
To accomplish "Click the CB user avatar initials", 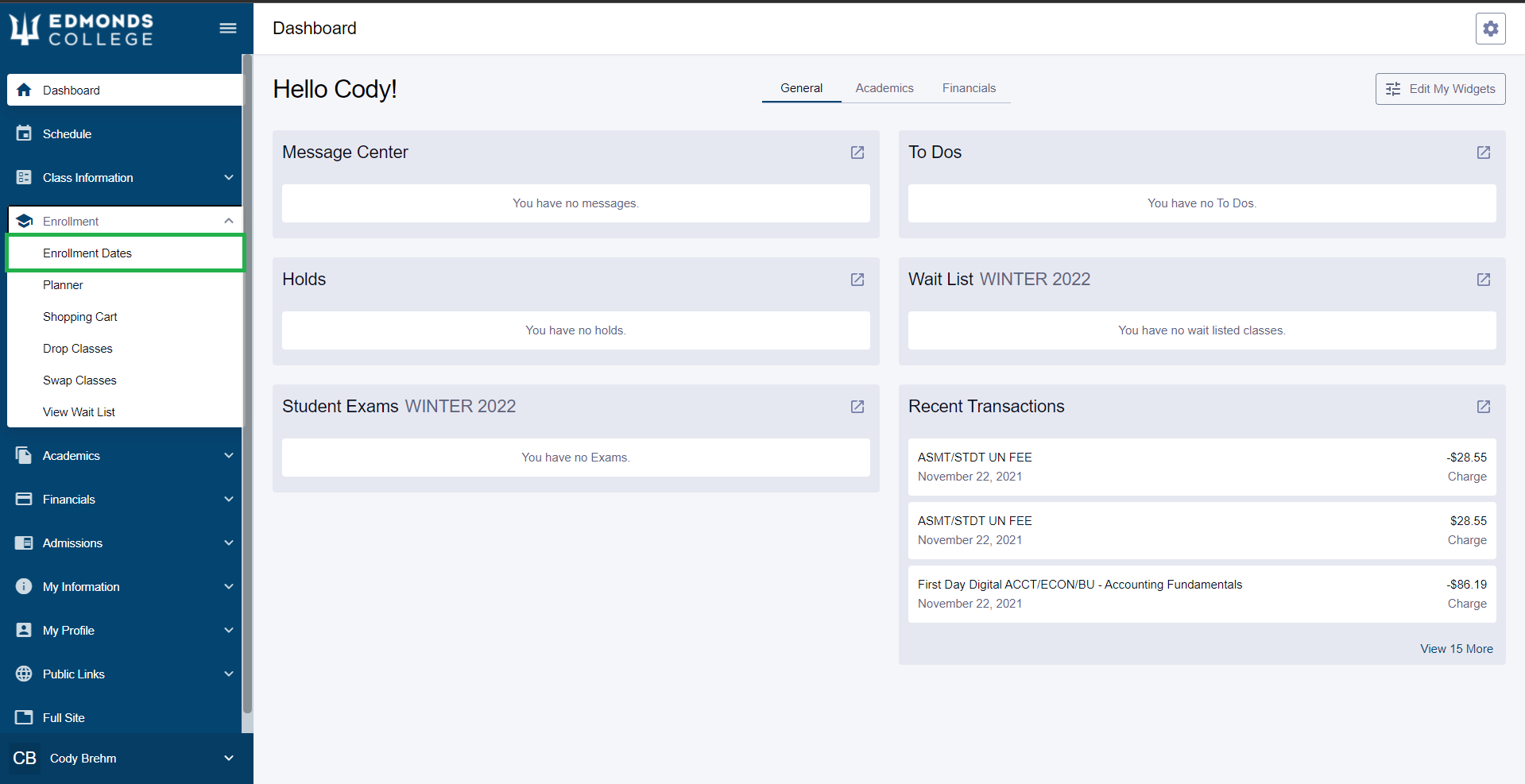I will coord(25,758).
